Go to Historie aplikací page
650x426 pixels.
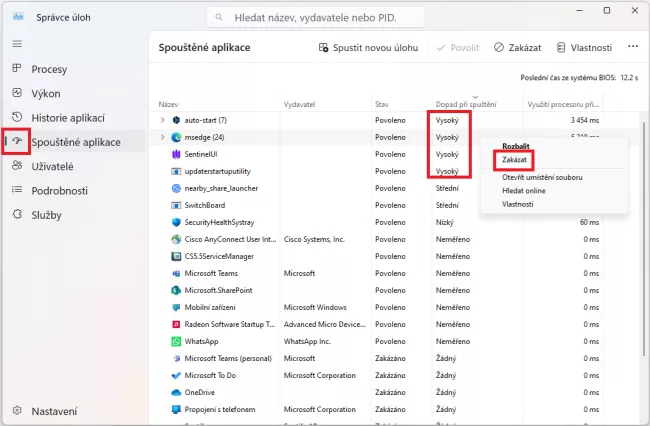click(x=67, y=117)
